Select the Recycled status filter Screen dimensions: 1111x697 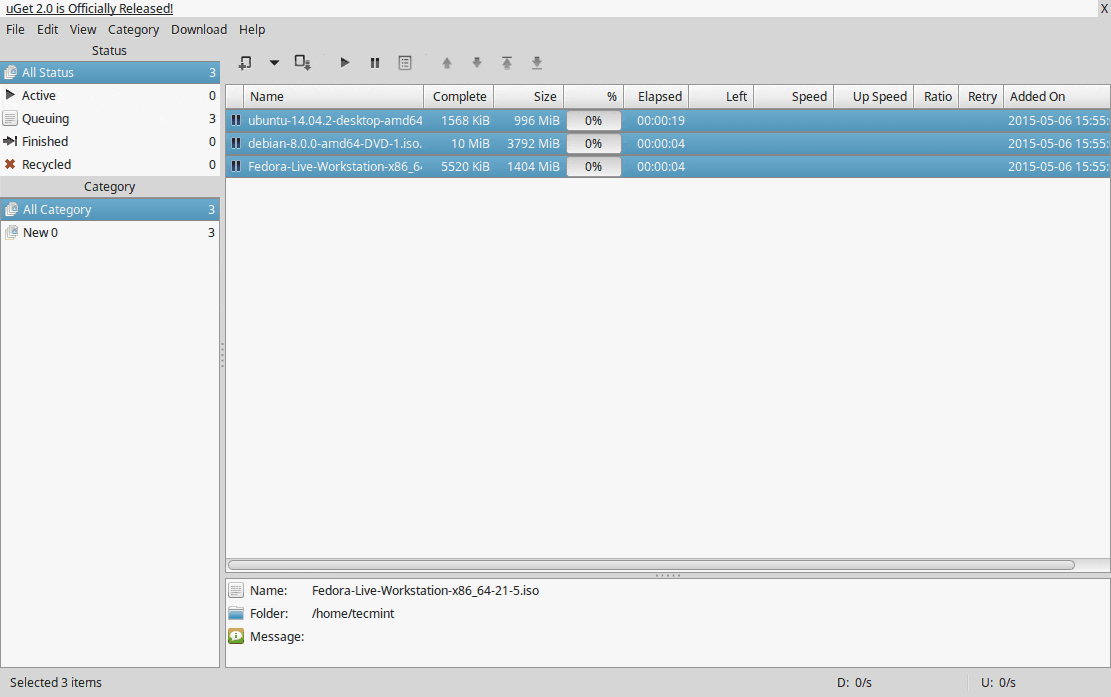[46, 165]
